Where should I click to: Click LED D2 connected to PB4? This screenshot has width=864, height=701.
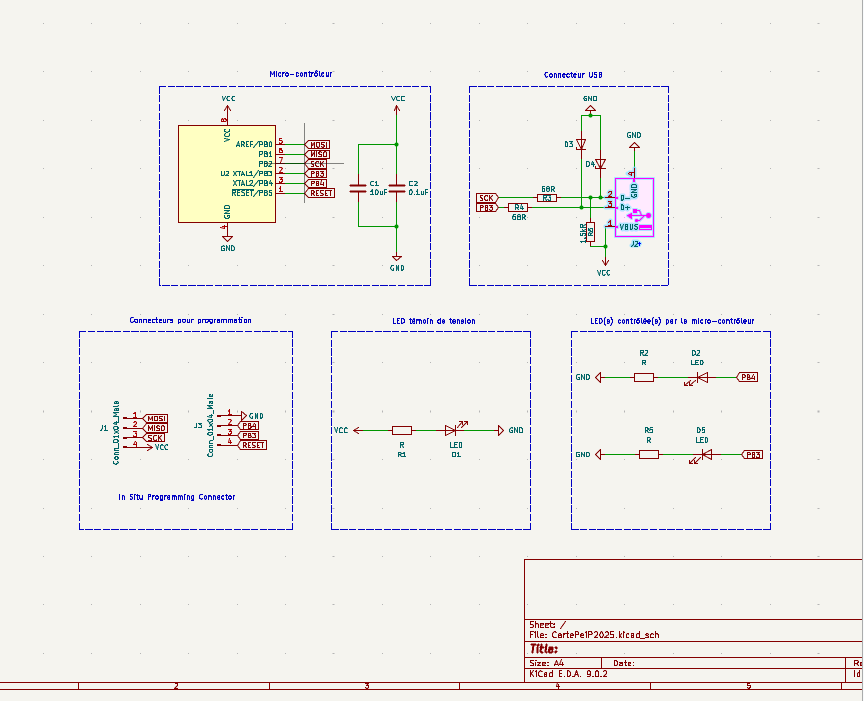point(702,377)
